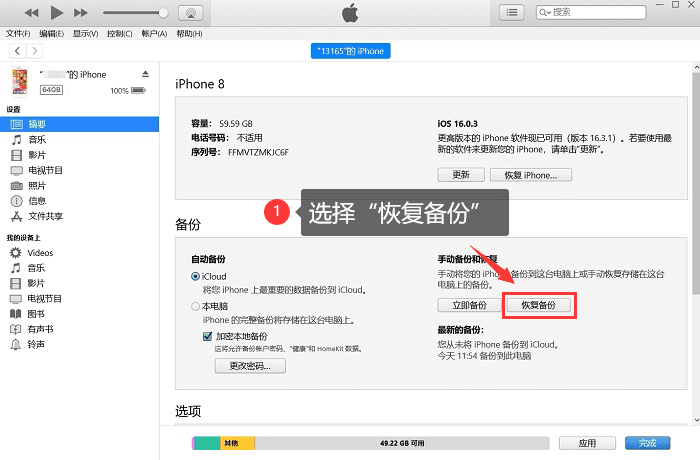The width and height of the screenshot is (700, 460).
Task: Adjust the volume slider knob
Action: [x=163, y=13]
